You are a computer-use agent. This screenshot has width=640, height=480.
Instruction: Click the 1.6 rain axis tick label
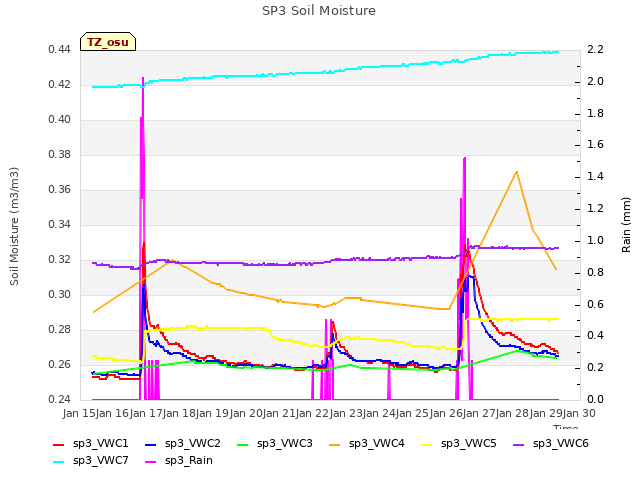tap(595, 145)
